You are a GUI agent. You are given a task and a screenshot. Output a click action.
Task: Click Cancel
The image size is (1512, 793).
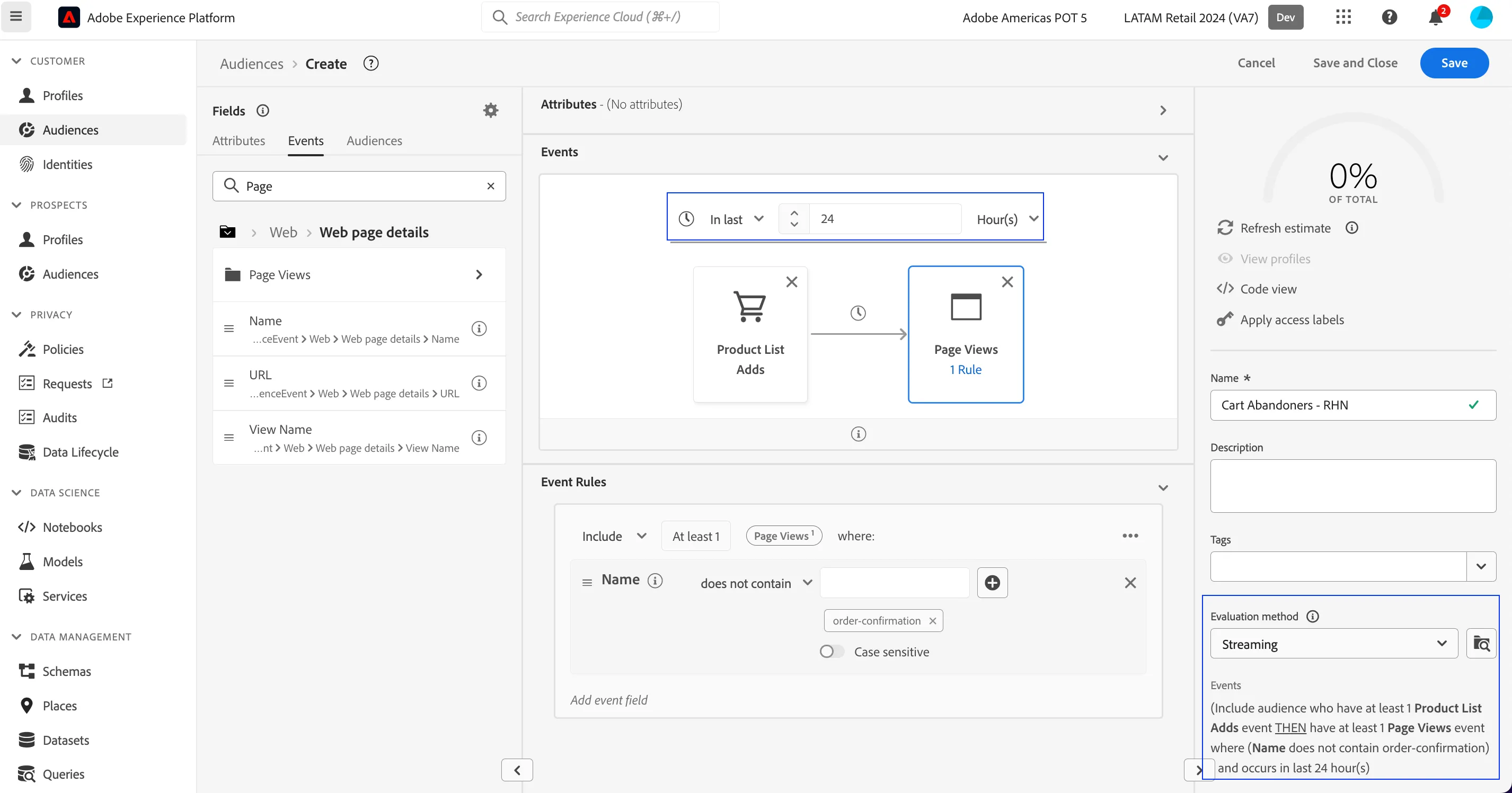[1256, 63]
